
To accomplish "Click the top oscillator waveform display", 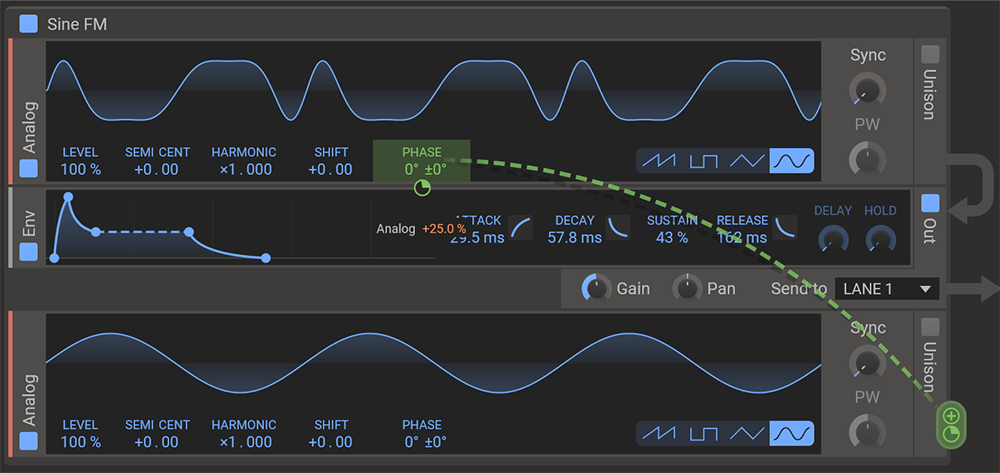I will pyautogui.click(x=434, y=91).
